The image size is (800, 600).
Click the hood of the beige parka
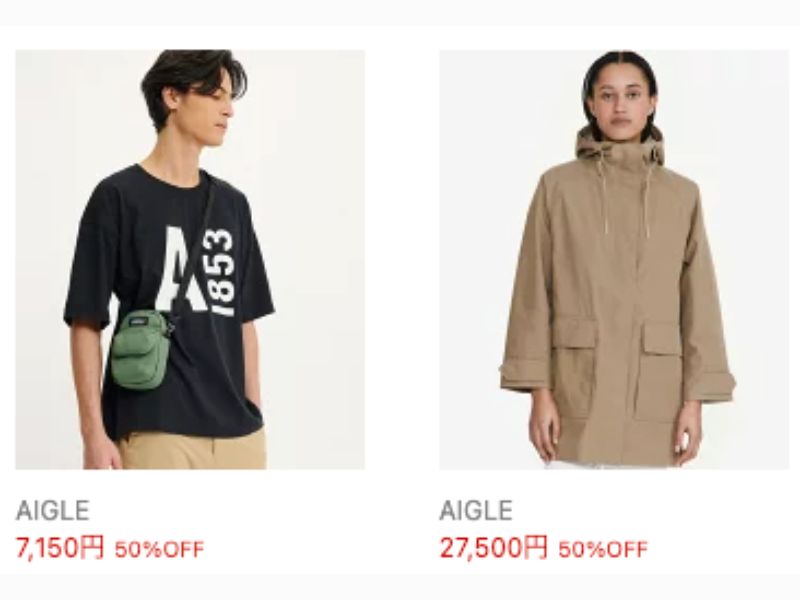[x=620, y=148]
